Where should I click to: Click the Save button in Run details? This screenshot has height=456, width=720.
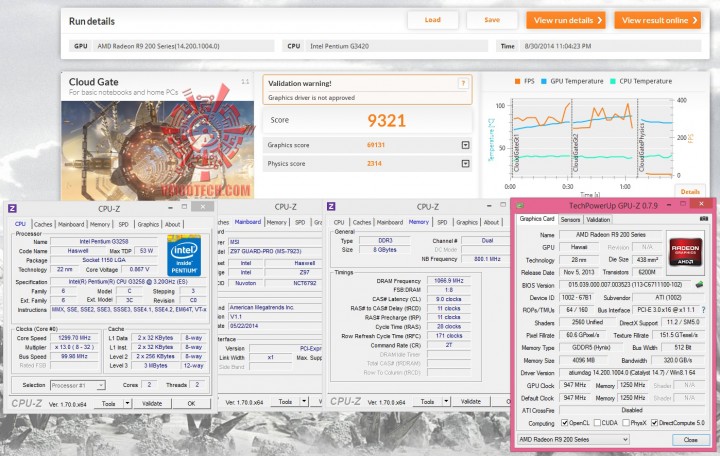coord(492,20)
